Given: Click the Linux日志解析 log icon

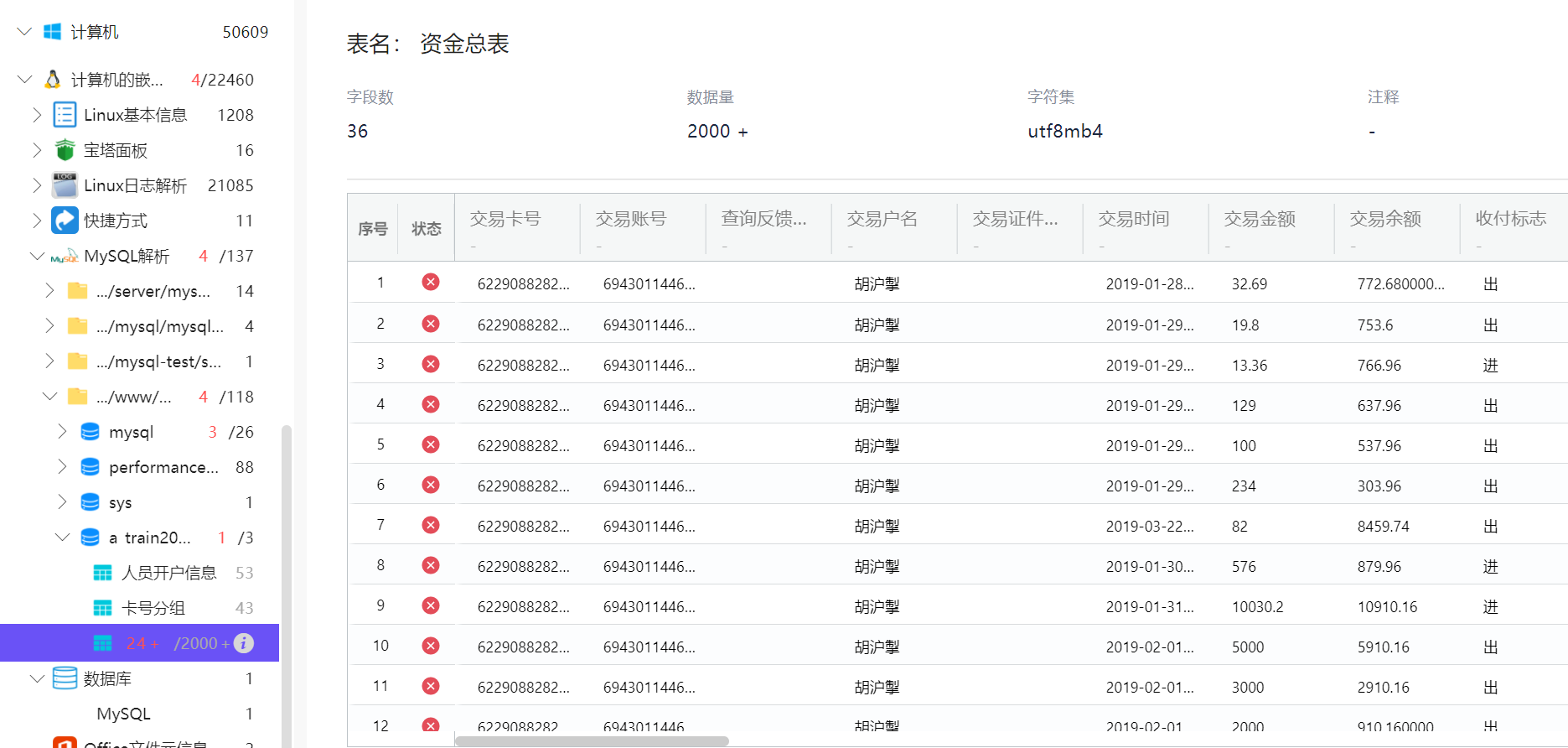Looking at the screenshot, I should pyautogui.click(x=65, y=185).
